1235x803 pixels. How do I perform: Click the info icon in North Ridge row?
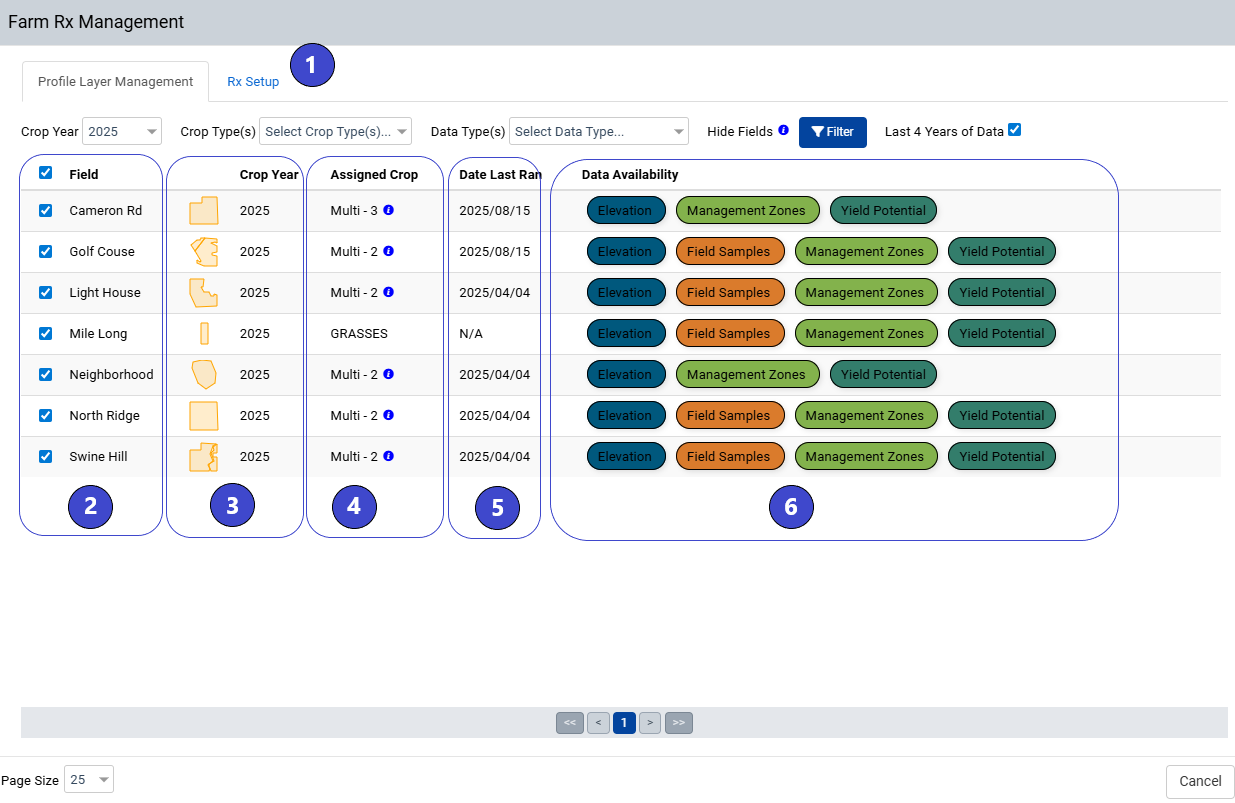[x=389, y=415]
